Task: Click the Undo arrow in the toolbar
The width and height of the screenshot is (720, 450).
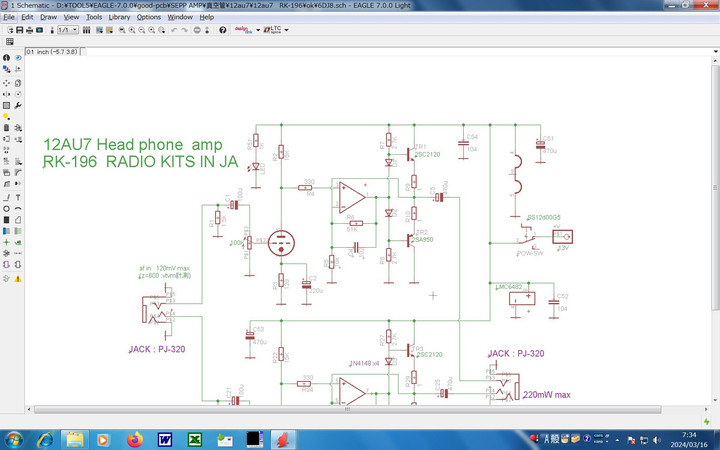Action: [x=174, y=30]
